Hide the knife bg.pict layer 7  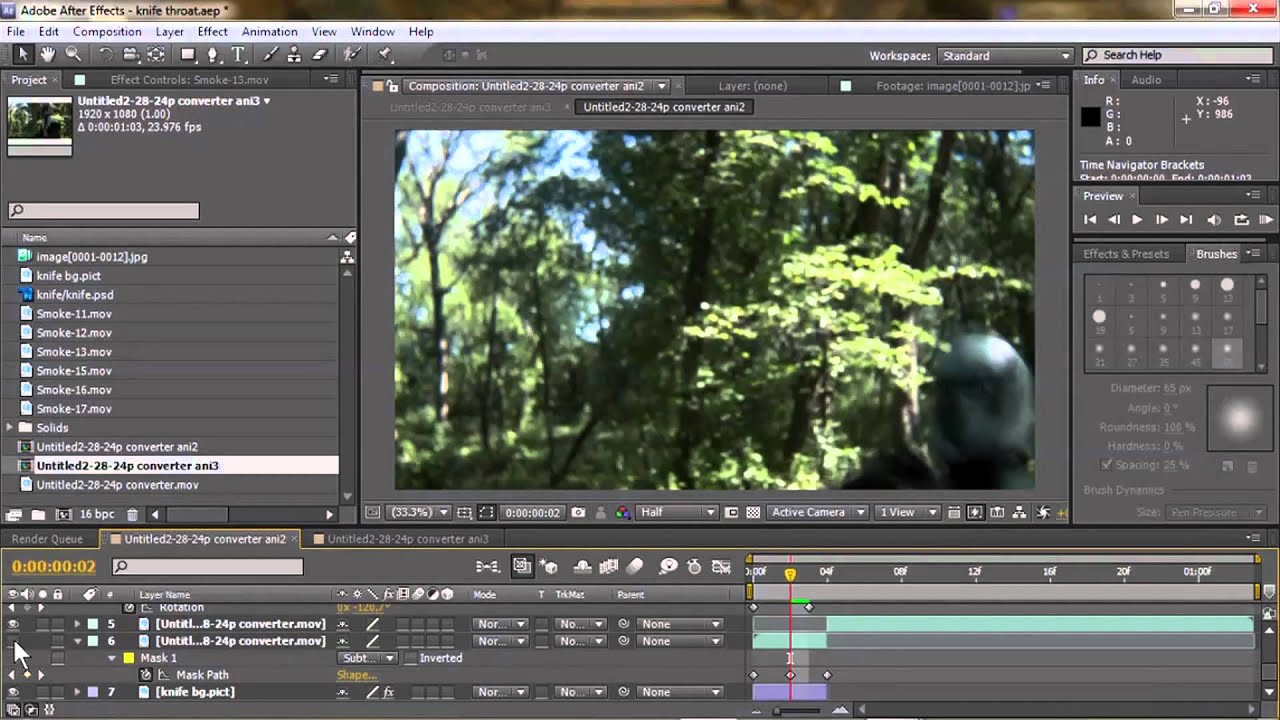(13, 692)
